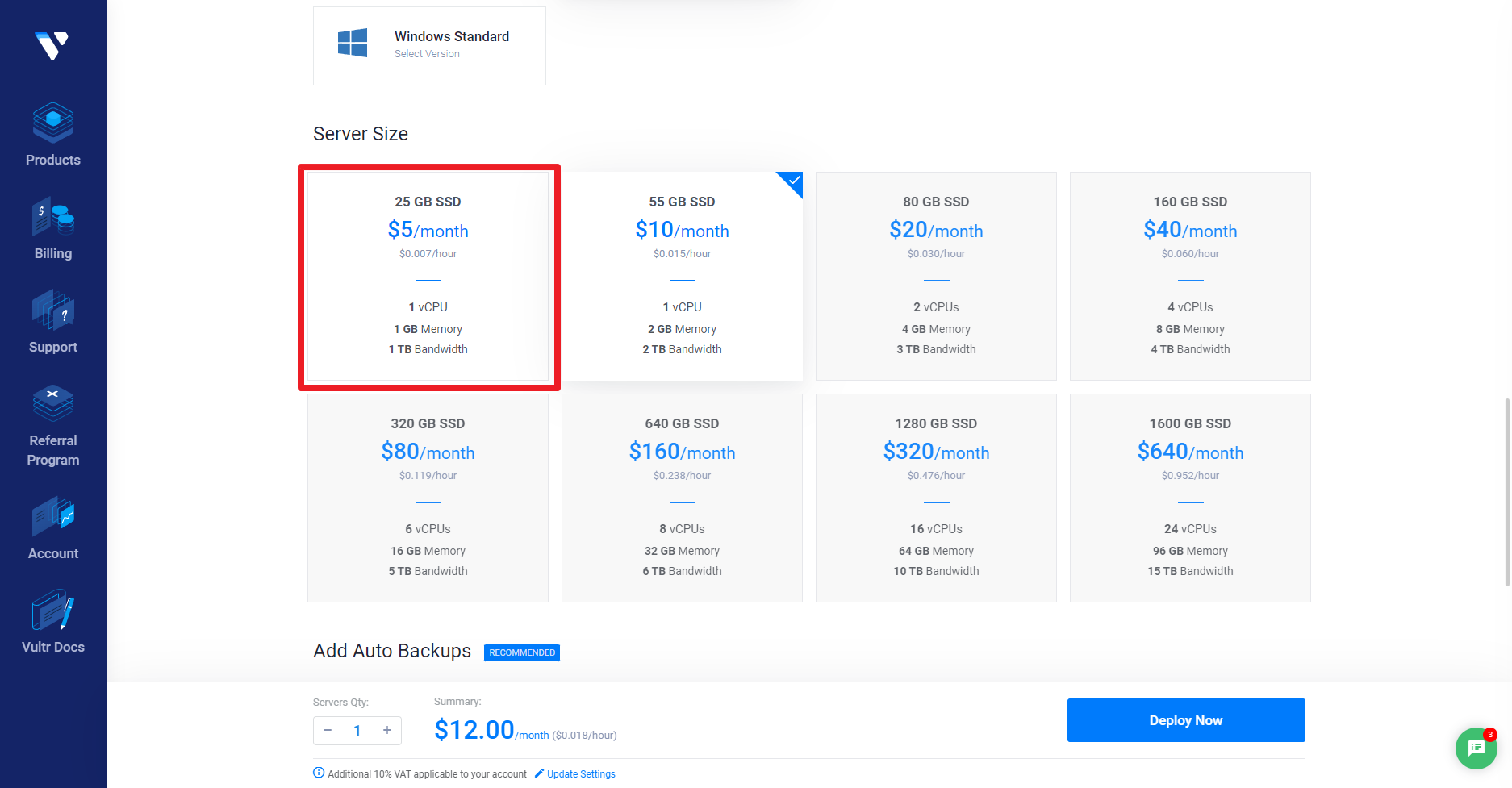This screenshot has height=788, width=1512.
Task: Click the page vertical scrollbar
Action: tap(1507, 492)
